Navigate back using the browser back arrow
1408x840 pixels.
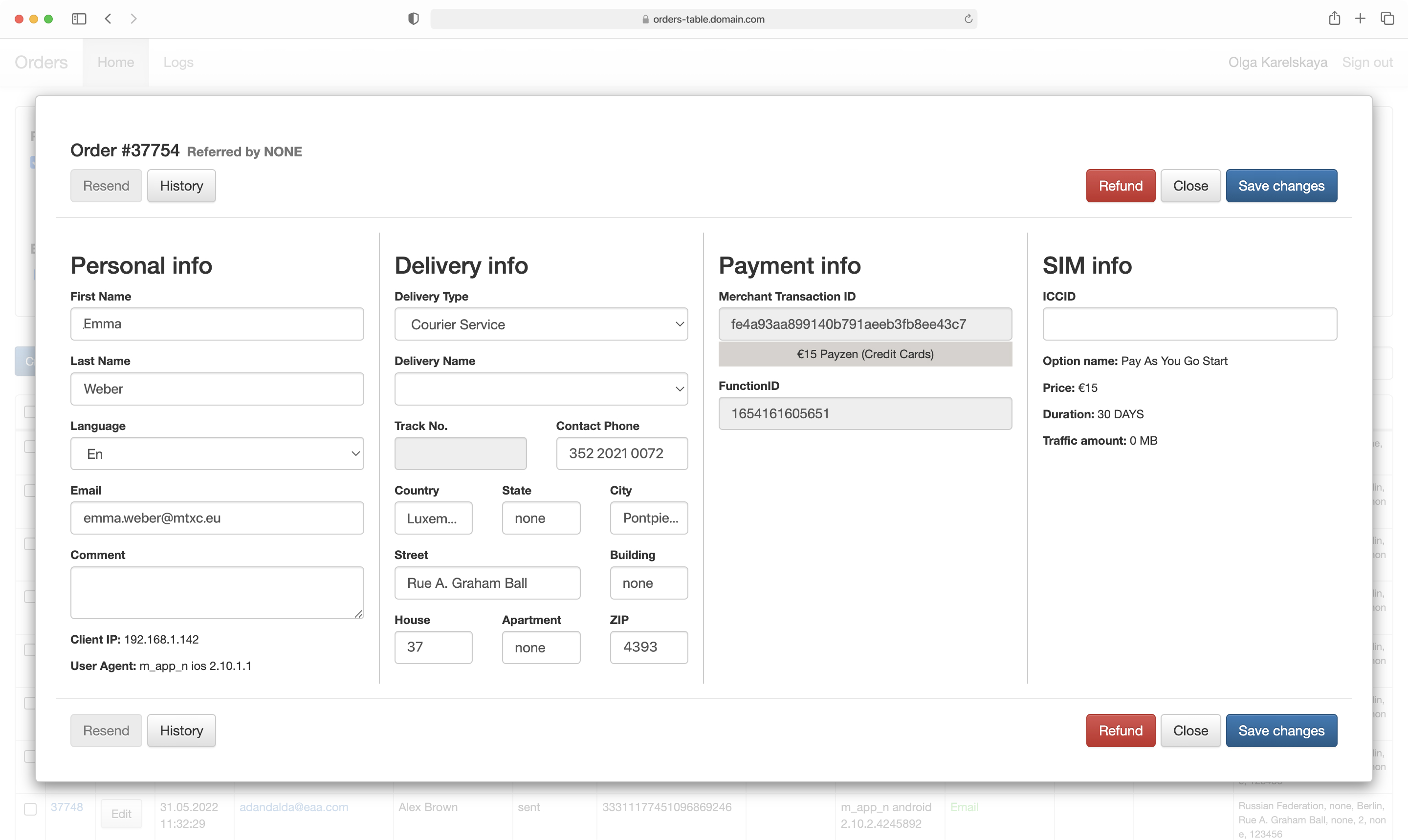pos(108,19)
